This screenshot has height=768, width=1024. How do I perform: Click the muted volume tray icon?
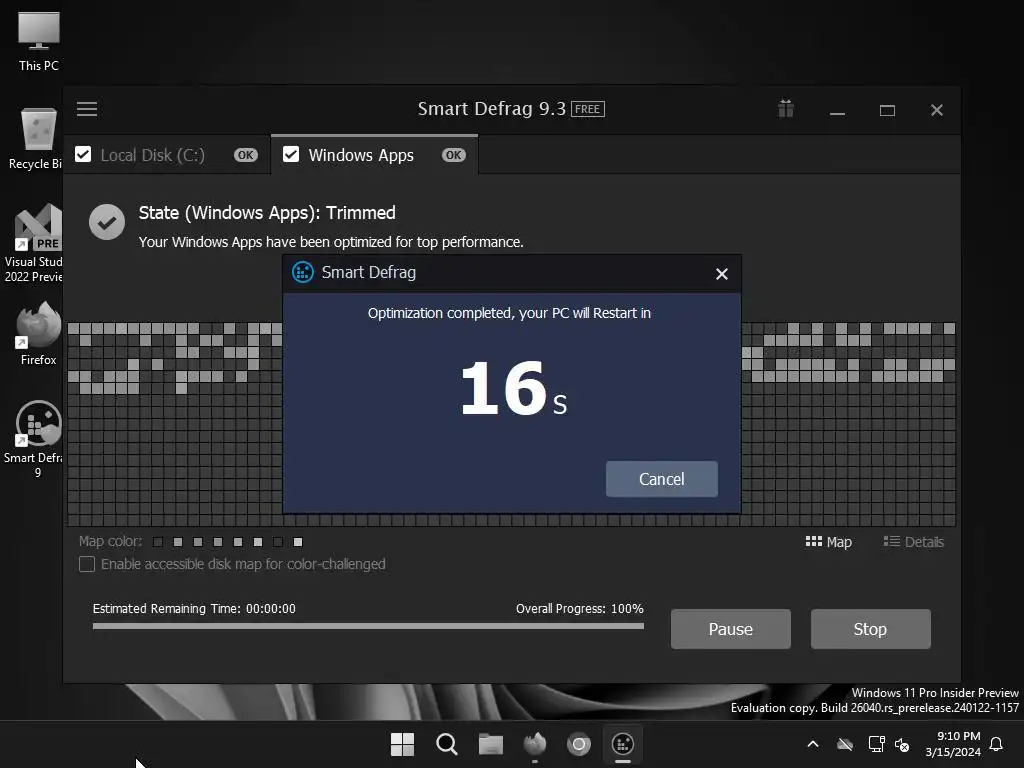pos(902,744)
